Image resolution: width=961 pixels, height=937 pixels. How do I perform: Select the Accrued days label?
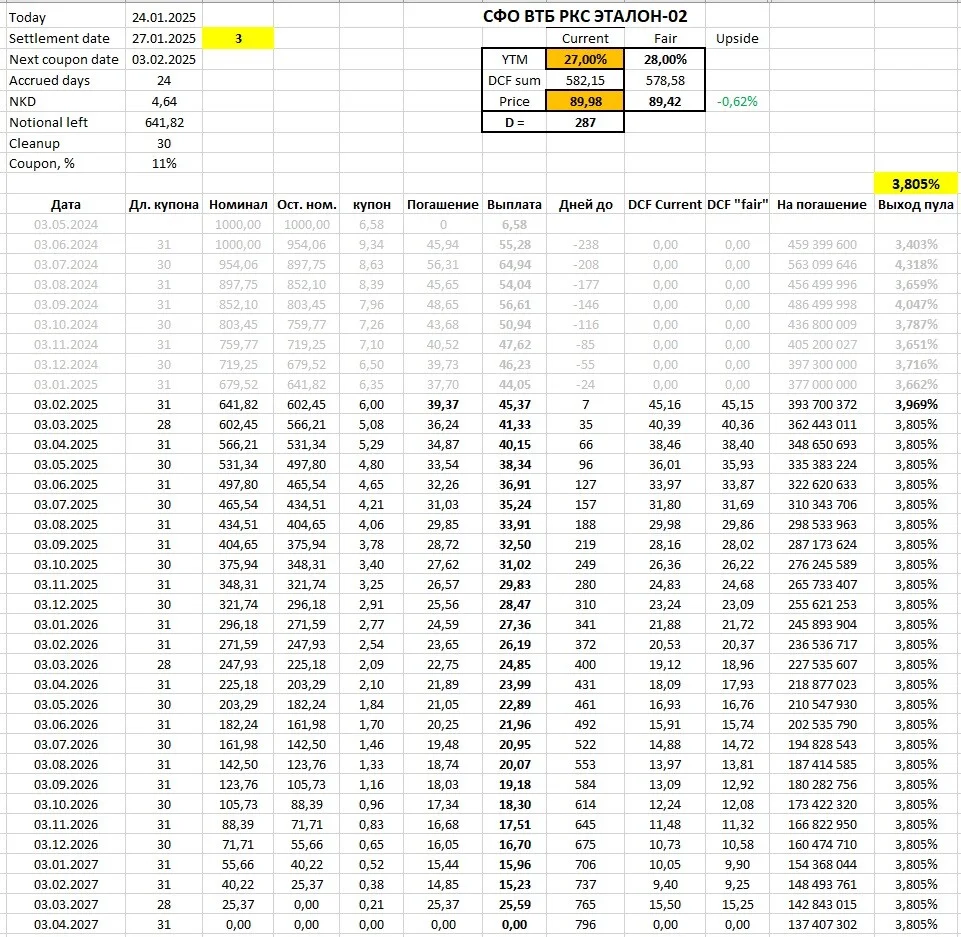click(x=49, y=80)
